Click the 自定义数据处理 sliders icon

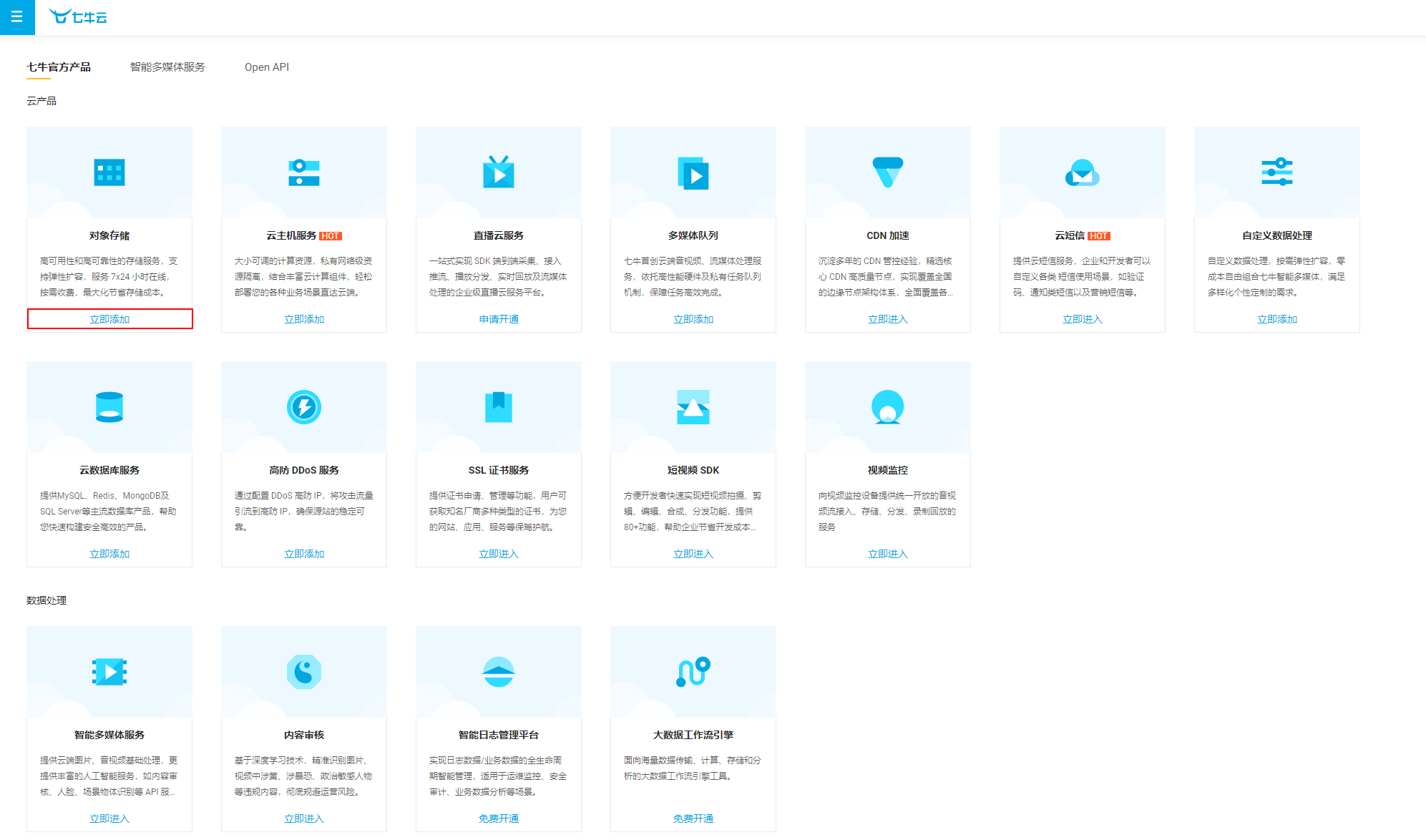point(1277,172)
